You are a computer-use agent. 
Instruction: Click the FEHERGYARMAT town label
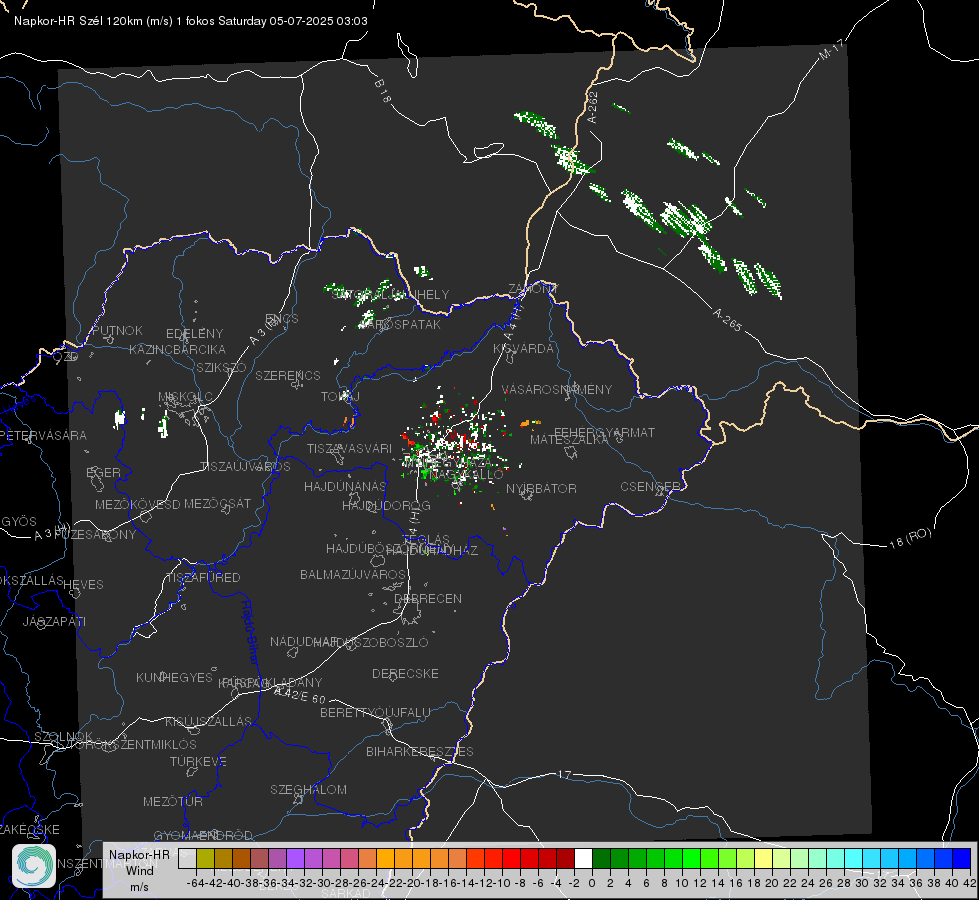click(604, 432)
